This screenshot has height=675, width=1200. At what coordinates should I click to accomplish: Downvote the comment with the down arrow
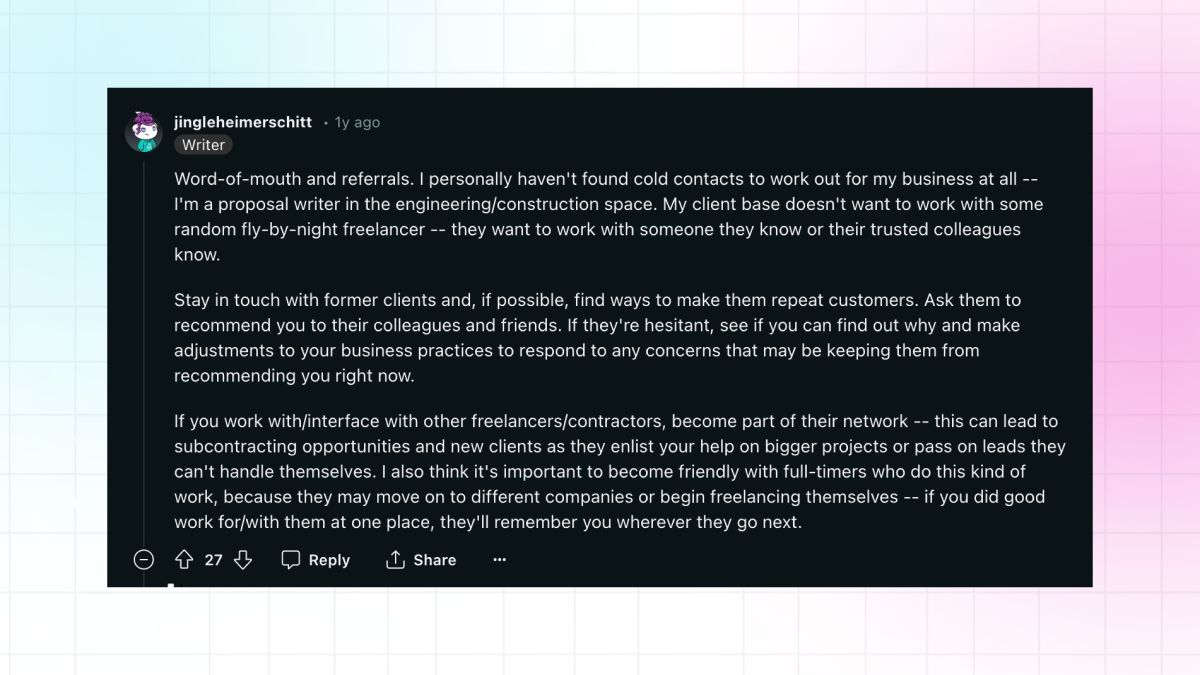click(243, 560)
